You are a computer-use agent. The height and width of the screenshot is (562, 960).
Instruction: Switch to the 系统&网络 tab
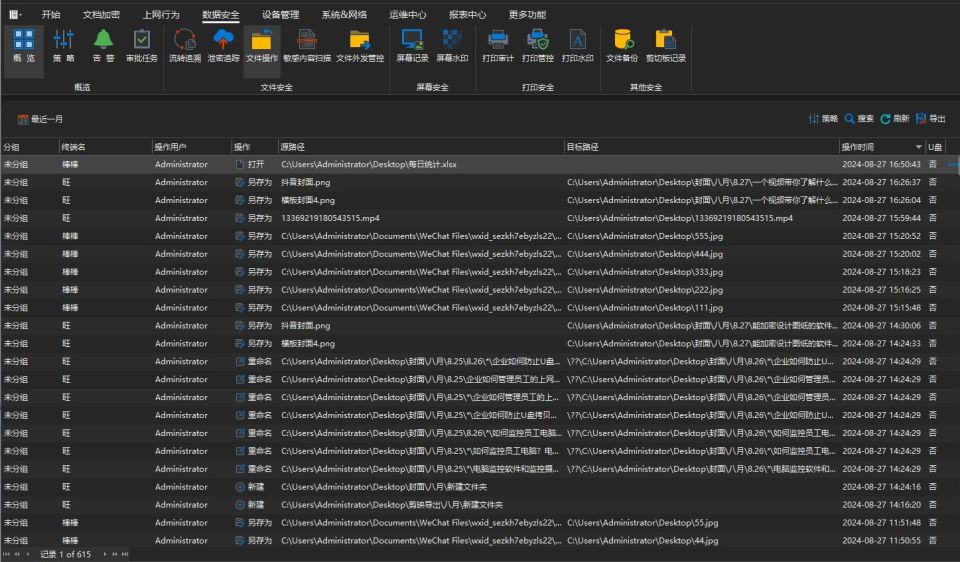coord(344,14)
